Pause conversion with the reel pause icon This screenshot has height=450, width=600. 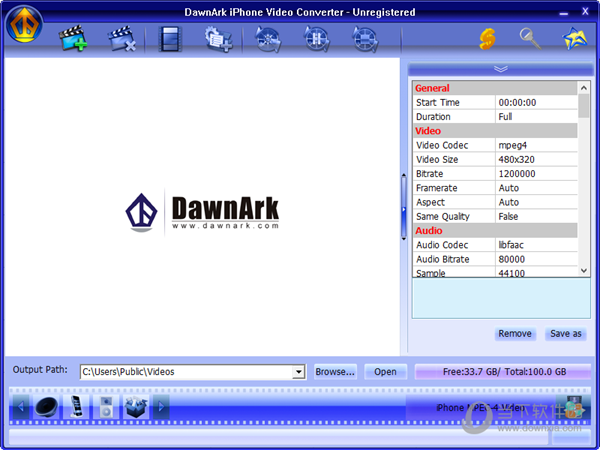317,39
